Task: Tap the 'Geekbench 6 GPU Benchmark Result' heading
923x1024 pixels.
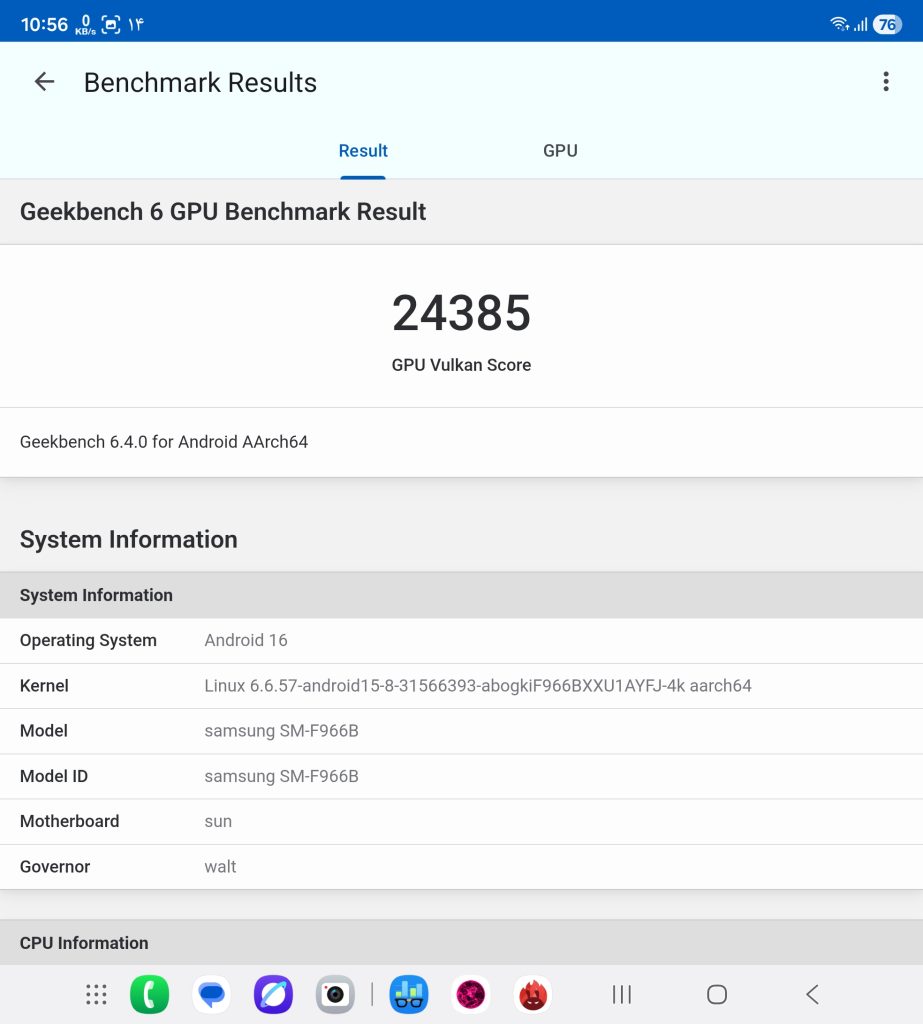Action: coord(223,212)
